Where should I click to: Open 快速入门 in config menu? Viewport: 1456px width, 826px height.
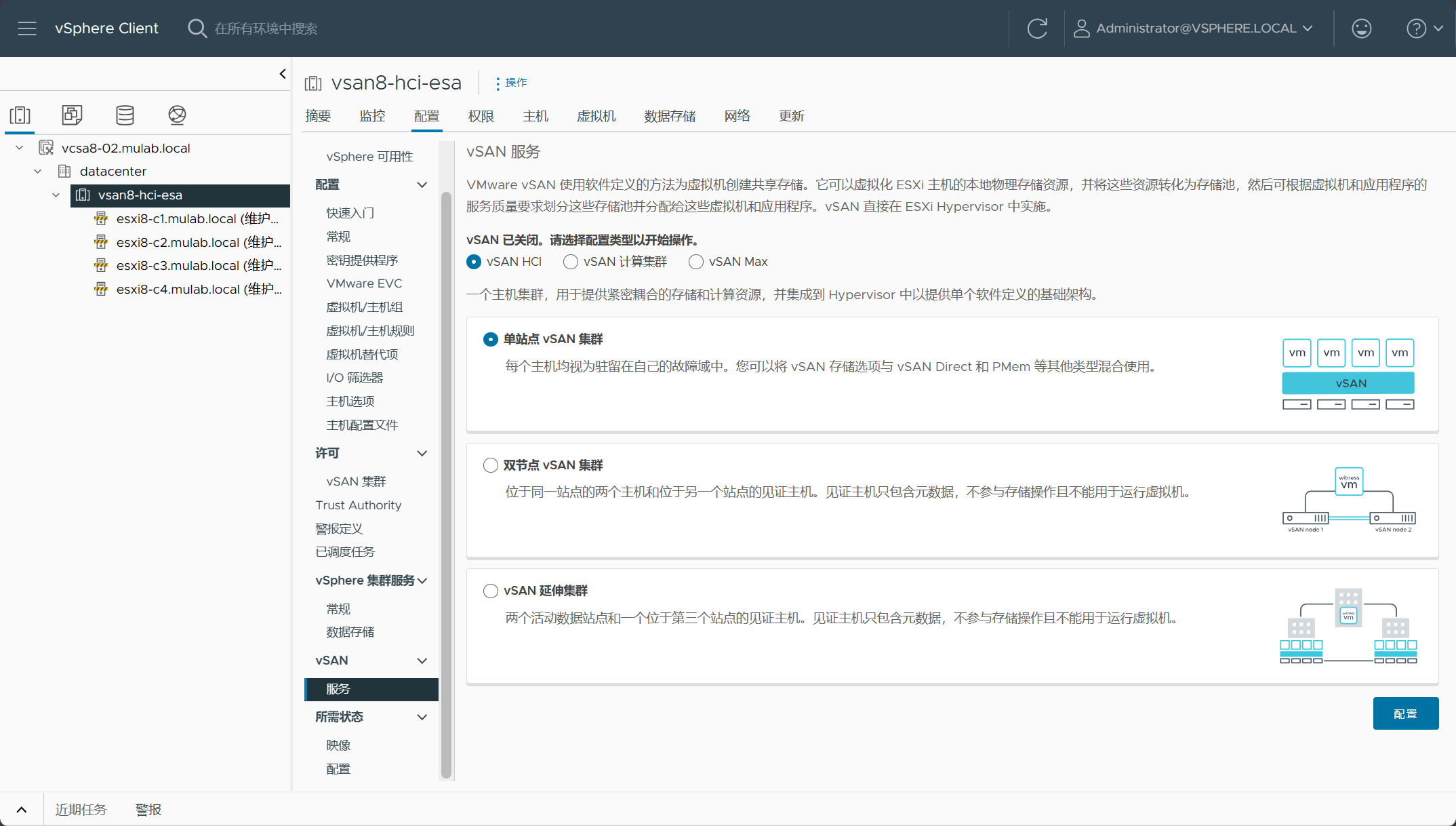[x=350, y=213]
